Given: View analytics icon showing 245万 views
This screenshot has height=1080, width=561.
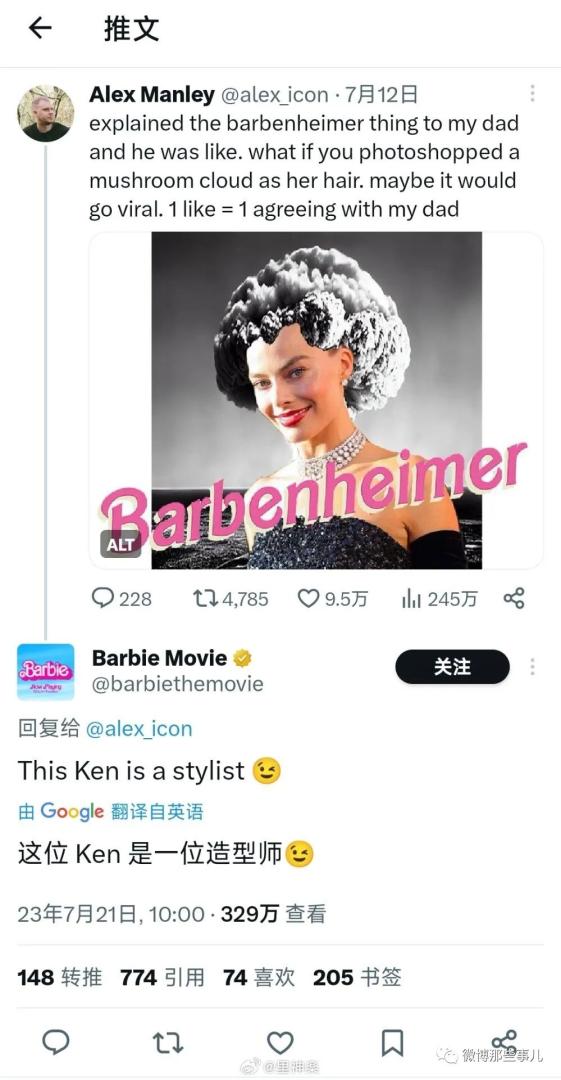Looking at the screenshot, I should click(x=411, y=598).
